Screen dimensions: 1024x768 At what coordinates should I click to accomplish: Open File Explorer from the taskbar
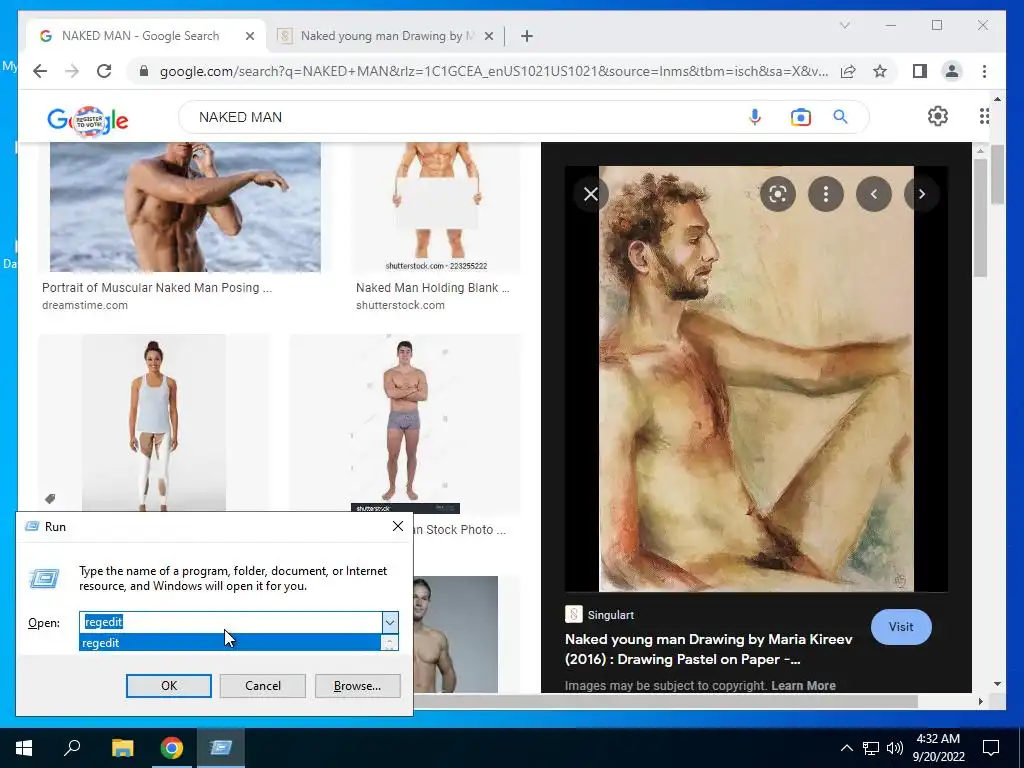(x=122, y=748)
